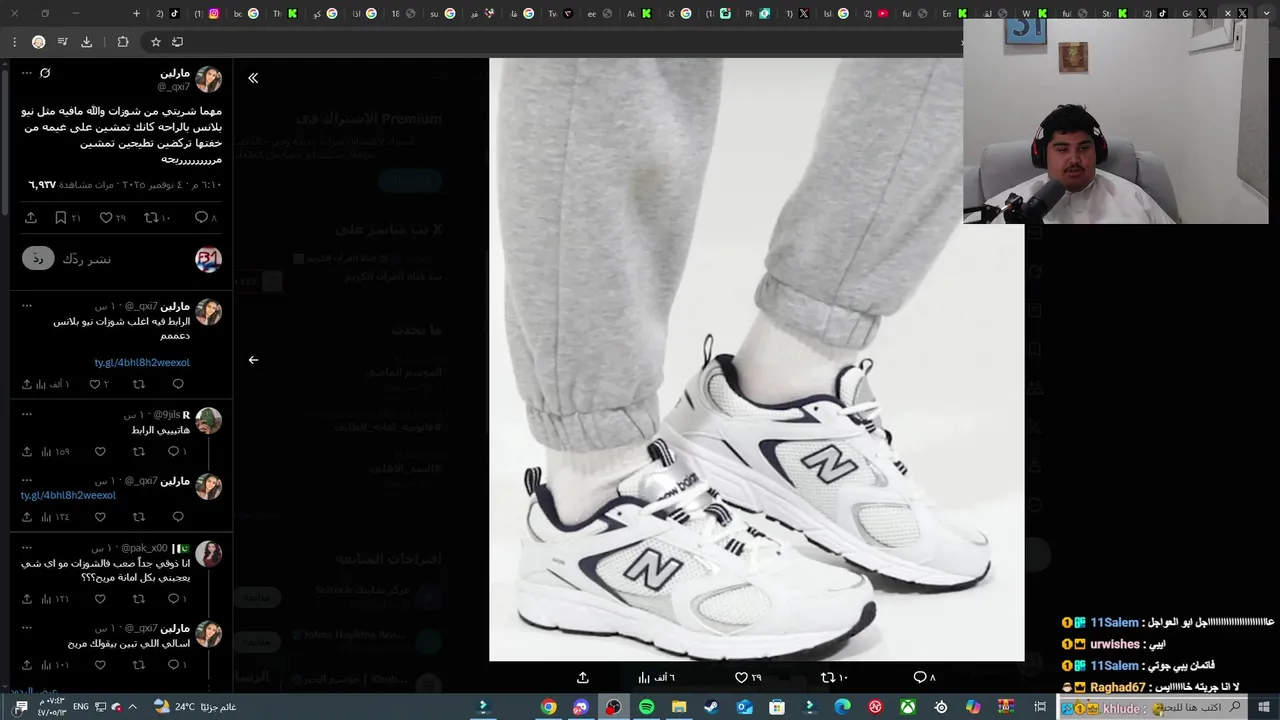Switch to the Instagram browser tab
The height and width of the screenshot is (720, 1280).
click(209, 13)
